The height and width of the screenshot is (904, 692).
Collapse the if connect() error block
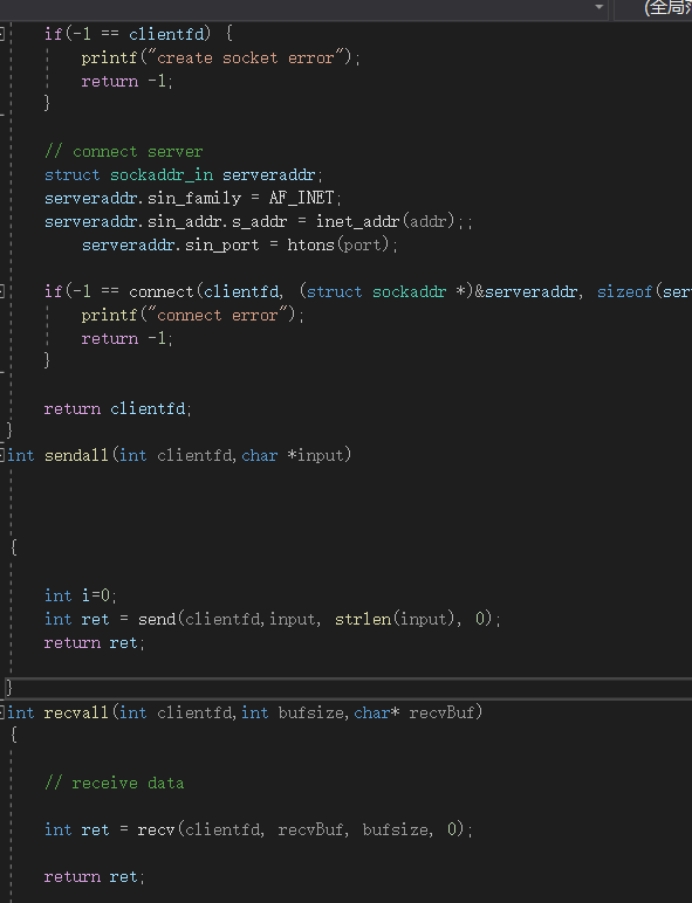tap(3, 291)
